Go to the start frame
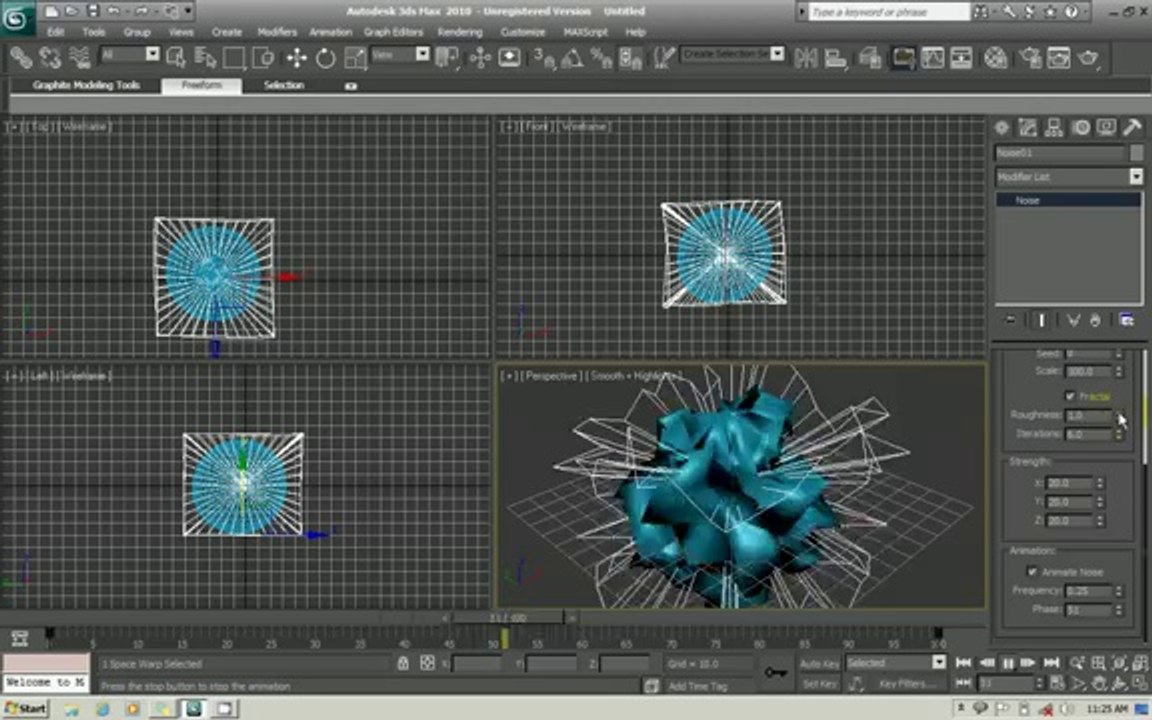The image size is (1152, 720). (x=964, y=663)
